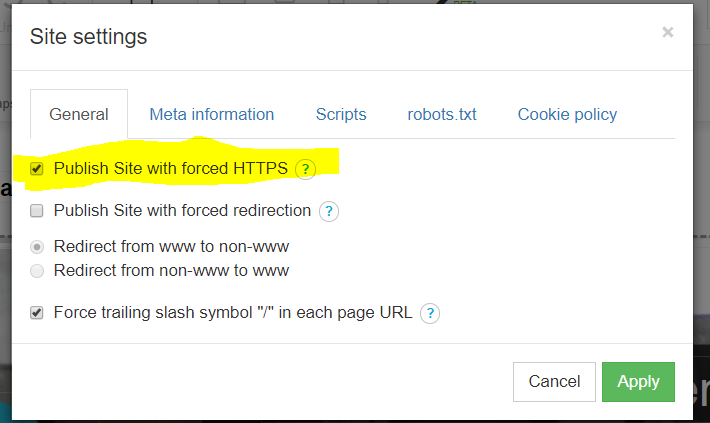Select Redirect from www to non-www
710x423 pixels.
[37, 247]
